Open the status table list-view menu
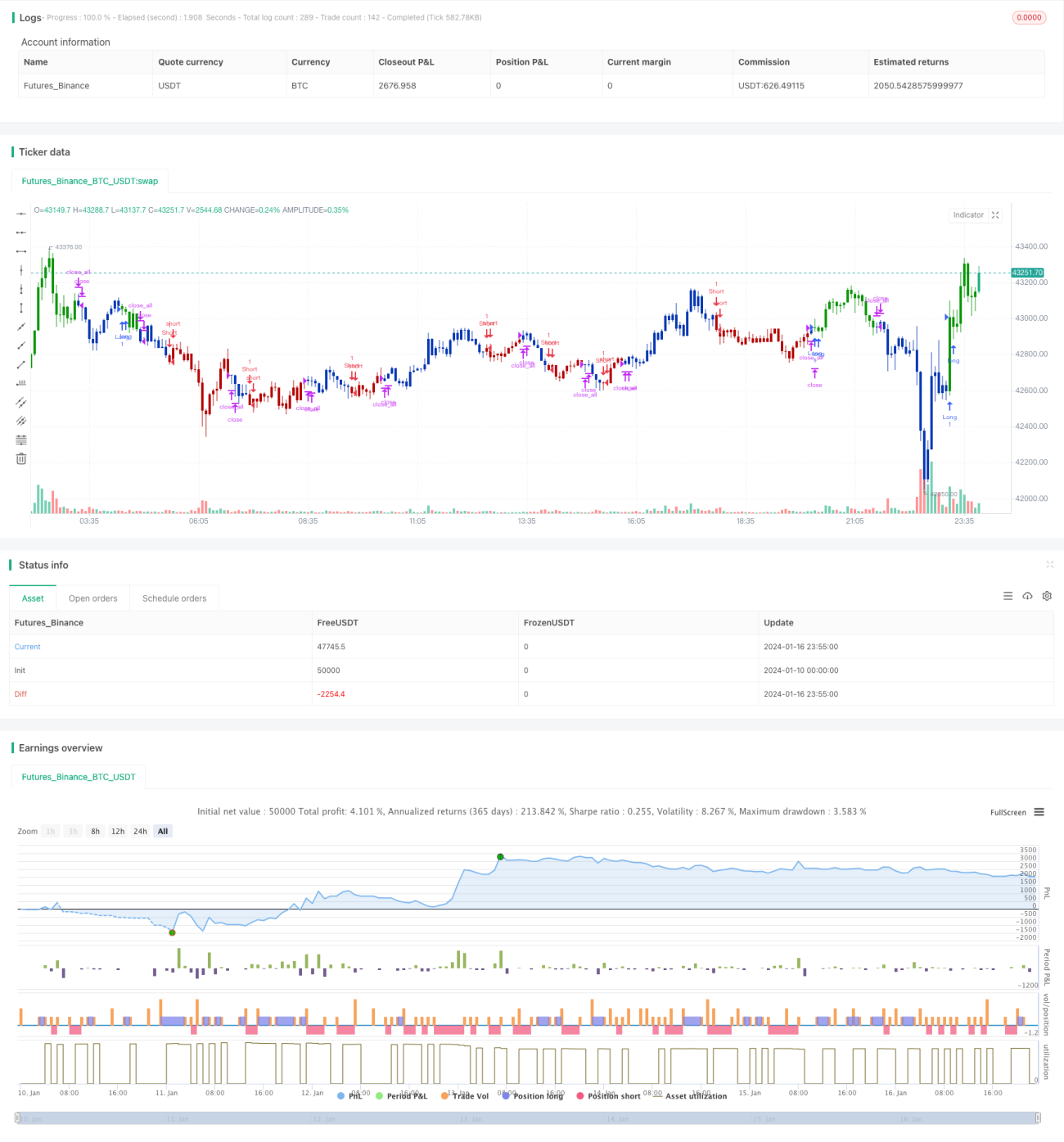1064x1142 pixels. pos(1008,596)
